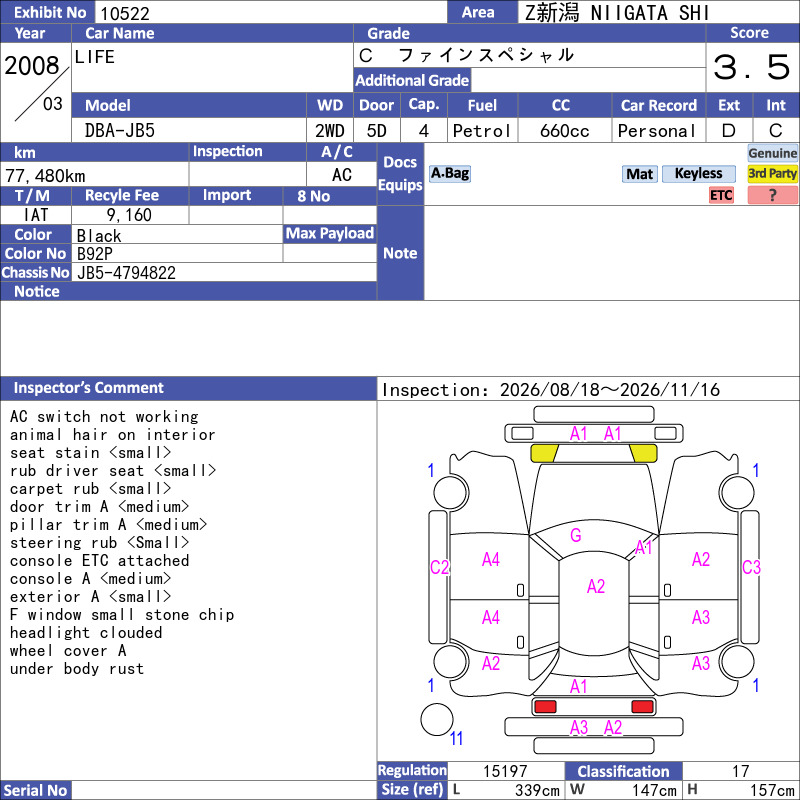Click the classification value 17
The height and width of the screenshot is (800, 800).
pos(740,771)
